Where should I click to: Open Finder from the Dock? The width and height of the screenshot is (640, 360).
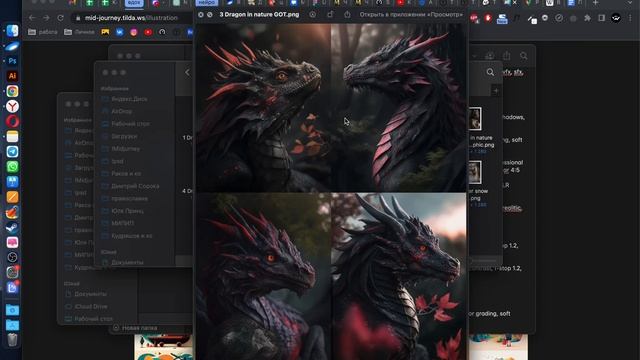[x=12, y=31]
